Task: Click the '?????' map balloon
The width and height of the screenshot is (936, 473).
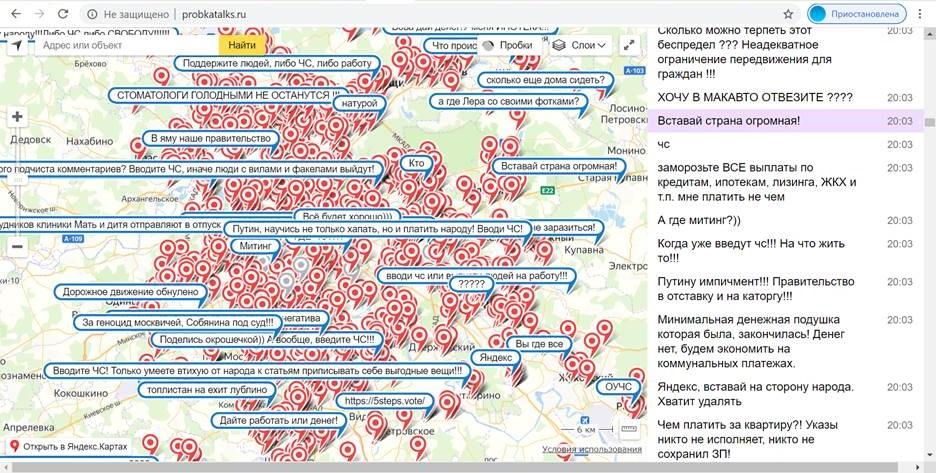Action: [470, 284]
